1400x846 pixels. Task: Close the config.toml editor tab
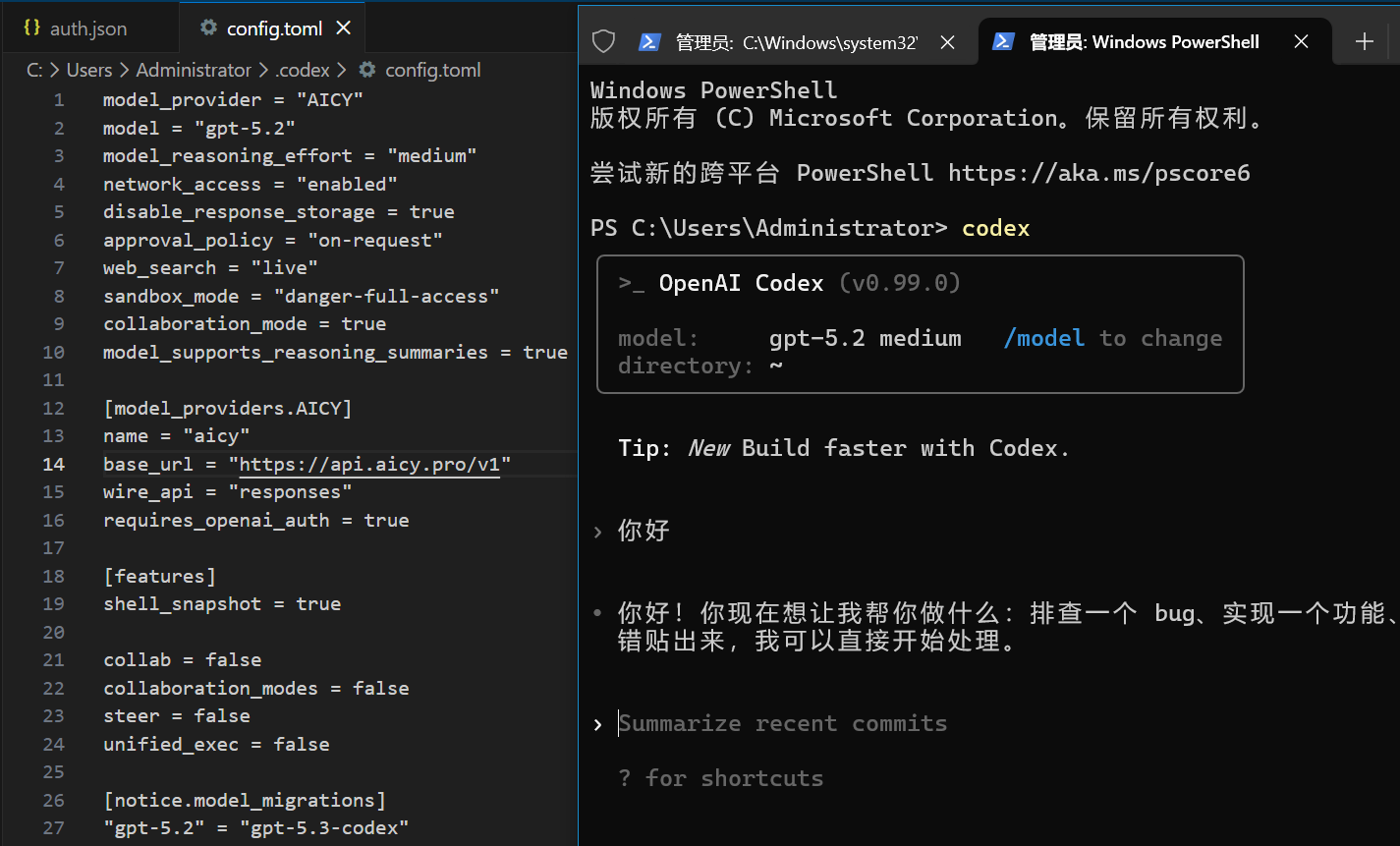[x=344, y=28]
